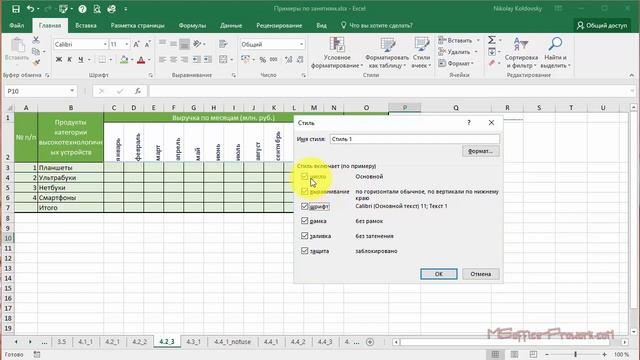
Task: Click the format painter brush icon
Action: pyautogui.click(x=36, y=63)
